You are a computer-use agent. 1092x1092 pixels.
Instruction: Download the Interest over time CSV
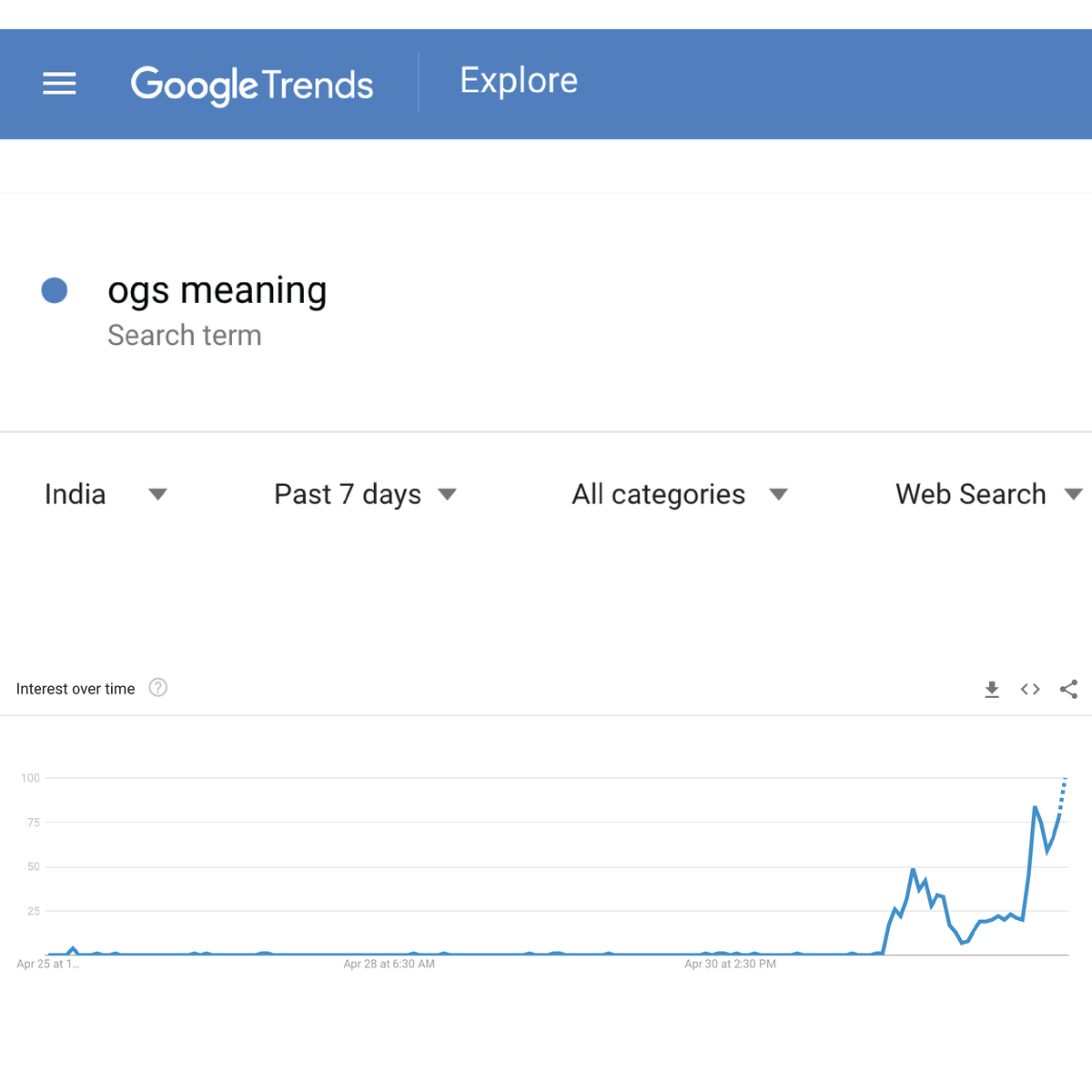pyautogui.click(x=992, y=689)
